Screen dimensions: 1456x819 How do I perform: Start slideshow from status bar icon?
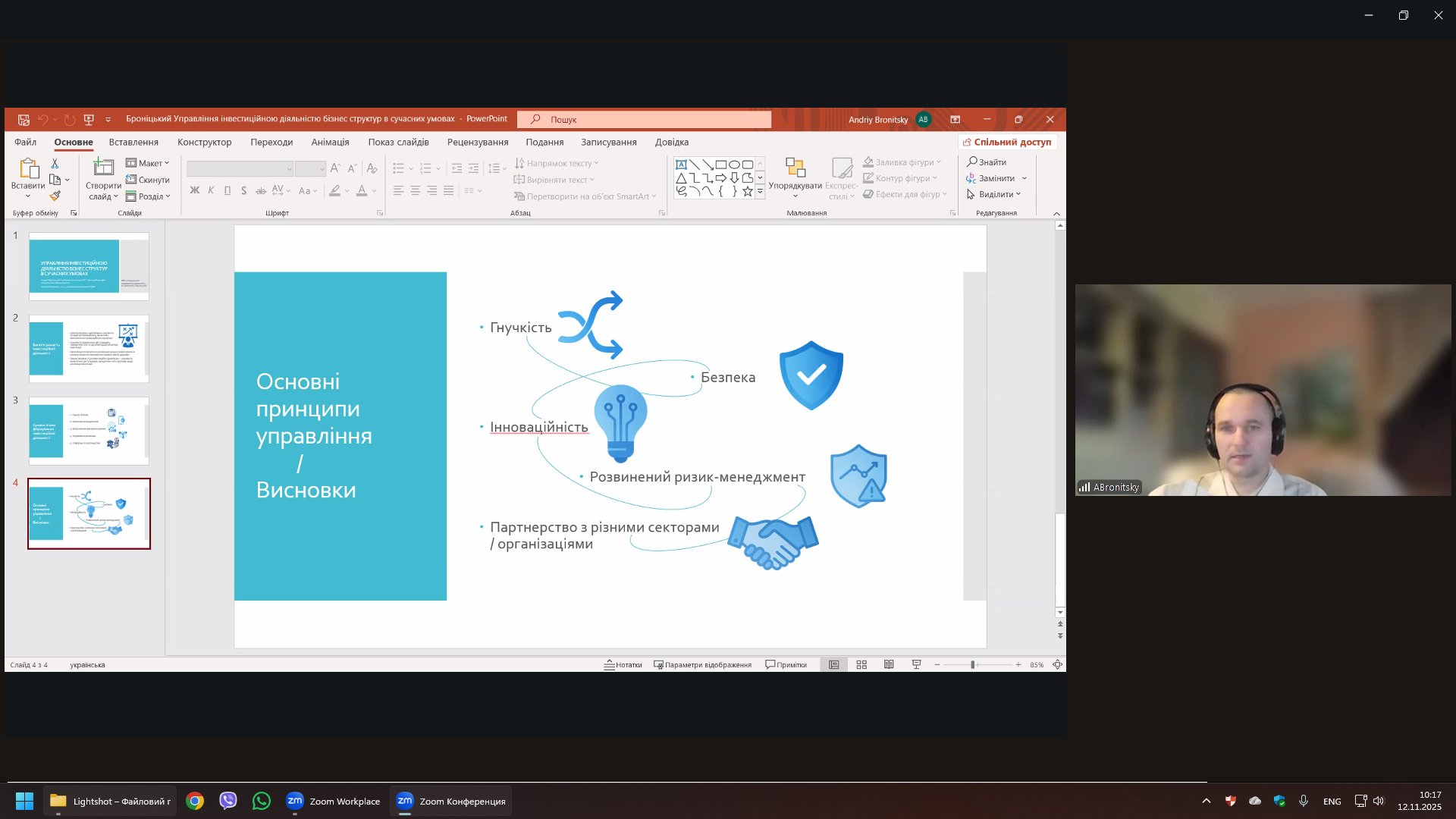[x=916, y=665]
